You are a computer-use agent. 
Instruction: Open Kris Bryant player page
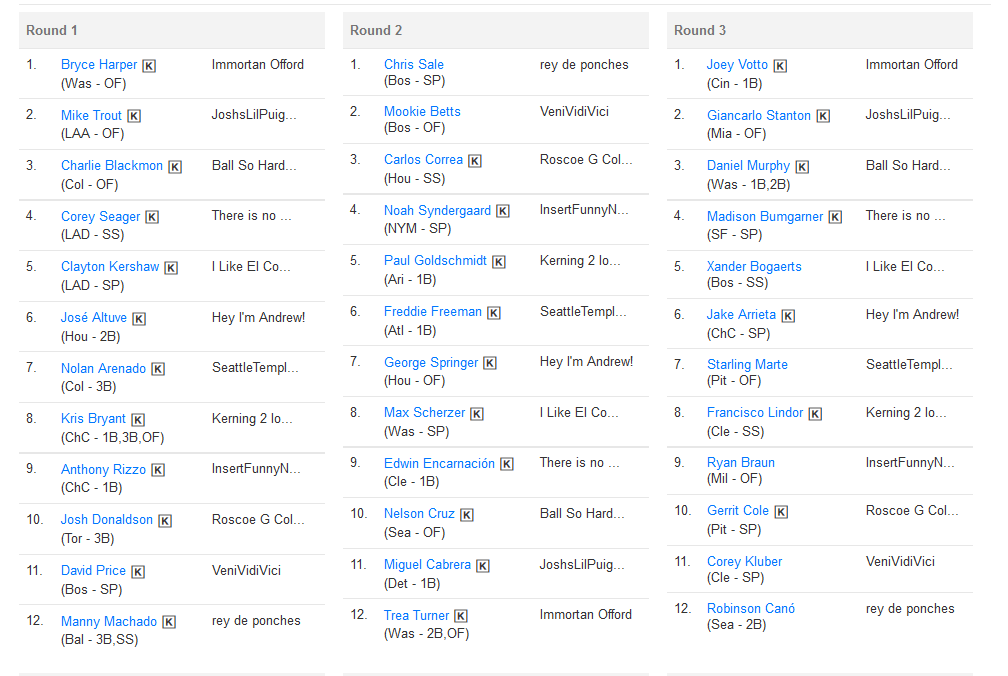93,418
